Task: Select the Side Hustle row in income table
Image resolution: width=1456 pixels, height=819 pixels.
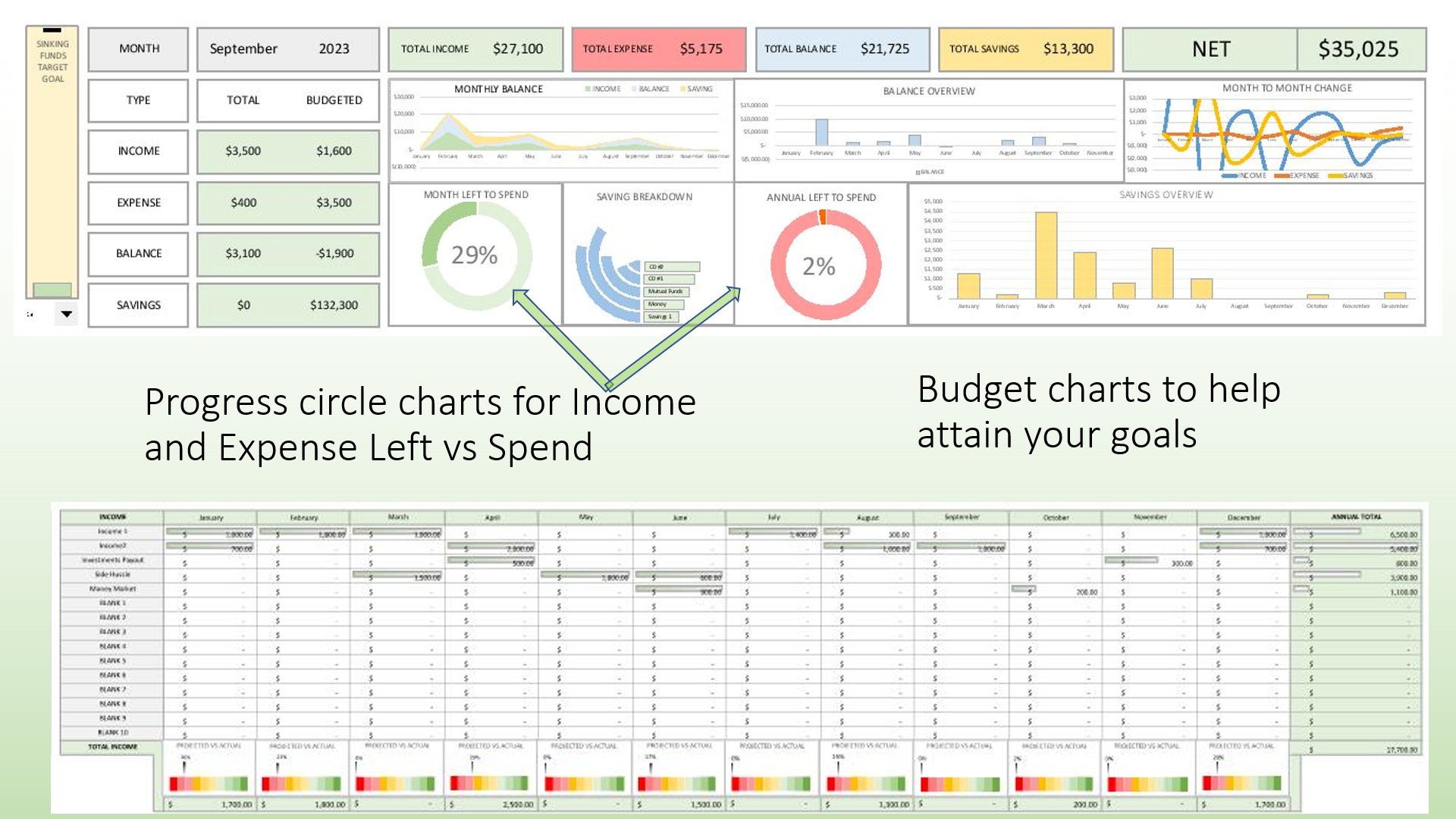Action: [110, 576]
